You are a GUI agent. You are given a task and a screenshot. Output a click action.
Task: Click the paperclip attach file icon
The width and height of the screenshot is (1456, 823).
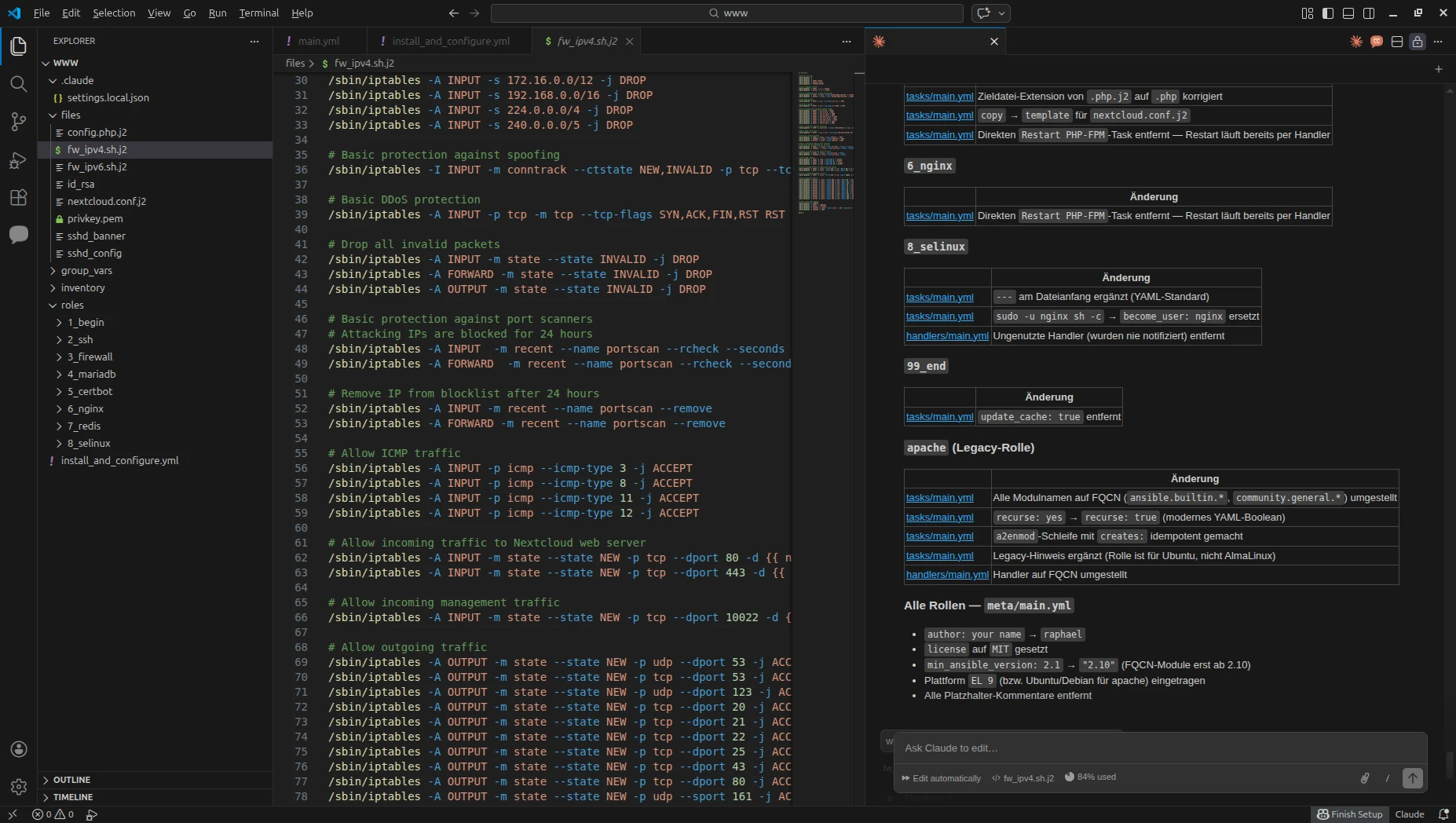pyautogui.click(x=1365, y=777)
